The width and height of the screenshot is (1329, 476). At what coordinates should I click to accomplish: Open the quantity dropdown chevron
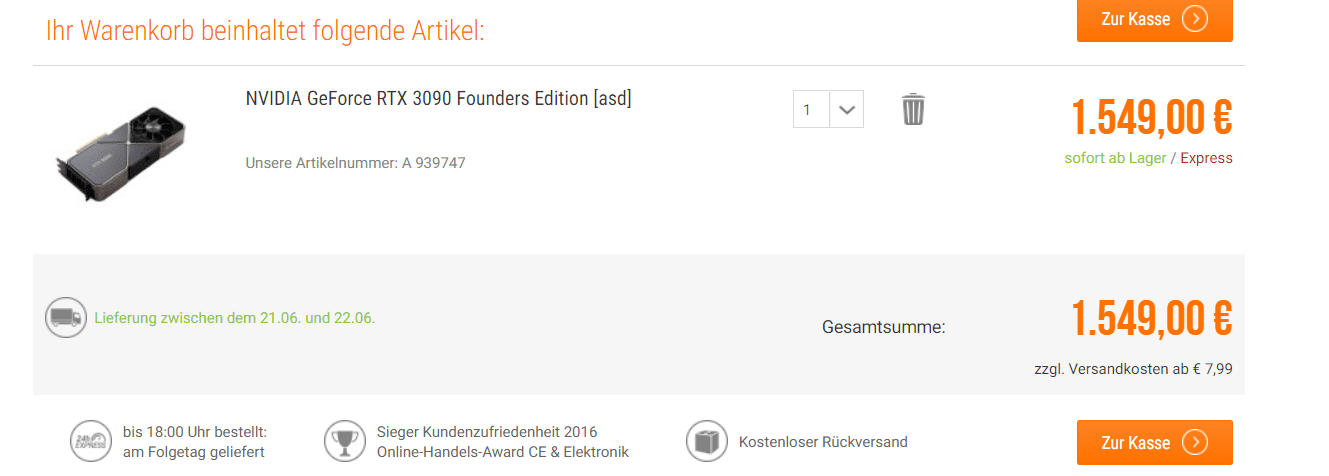pos(847,109)
